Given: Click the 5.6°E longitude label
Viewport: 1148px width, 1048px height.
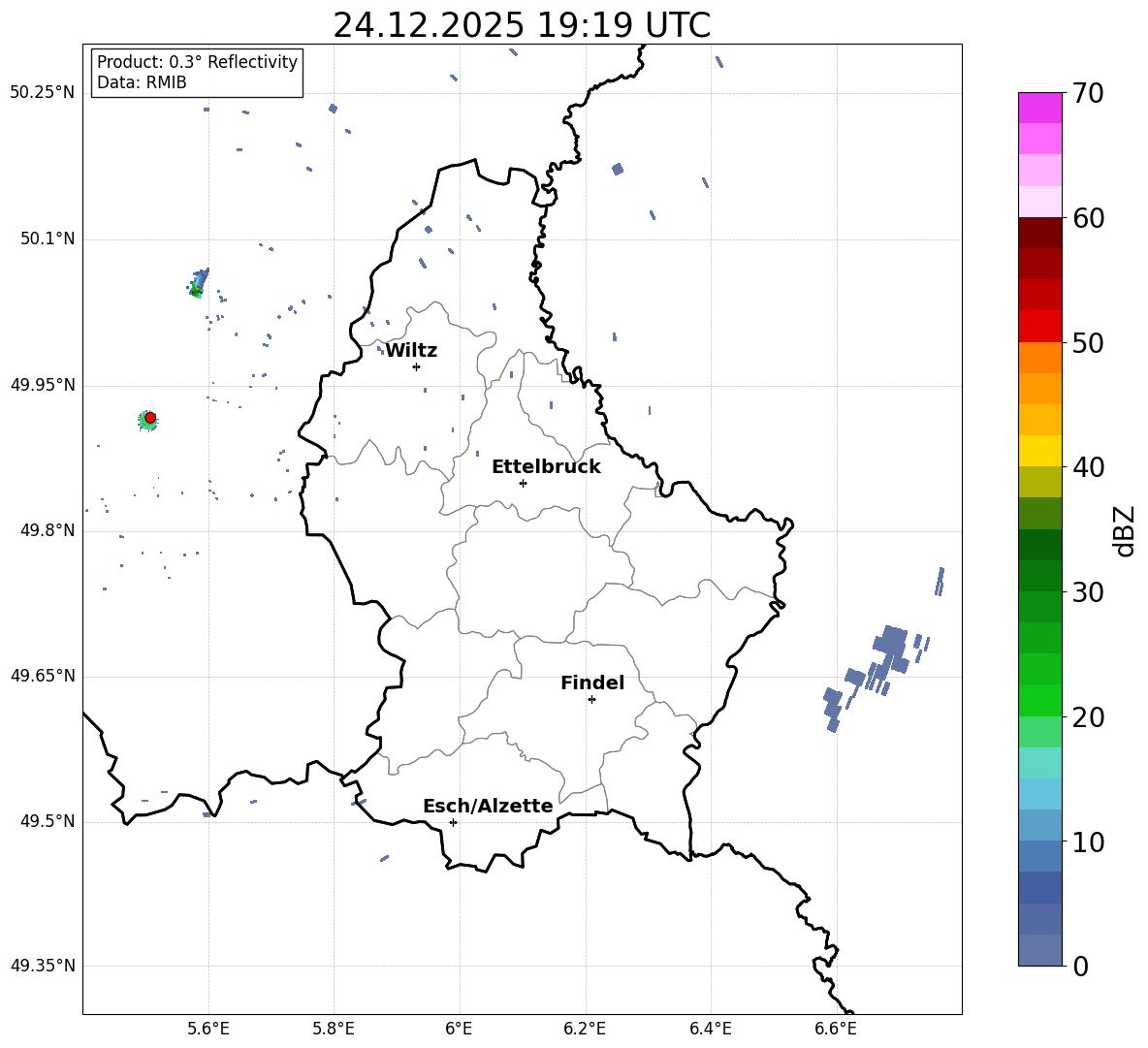Looking at the screenshot, I should pos(208,1030).
